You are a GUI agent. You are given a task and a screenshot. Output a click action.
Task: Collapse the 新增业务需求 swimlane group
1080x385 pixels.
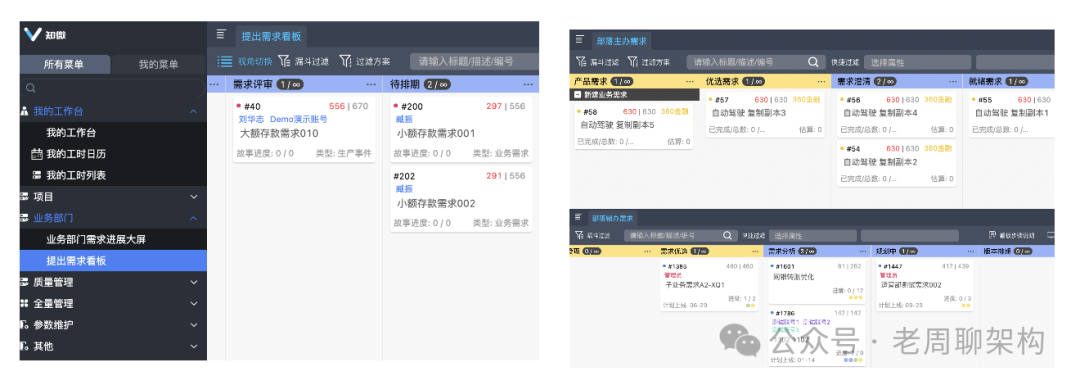[577, 94]
